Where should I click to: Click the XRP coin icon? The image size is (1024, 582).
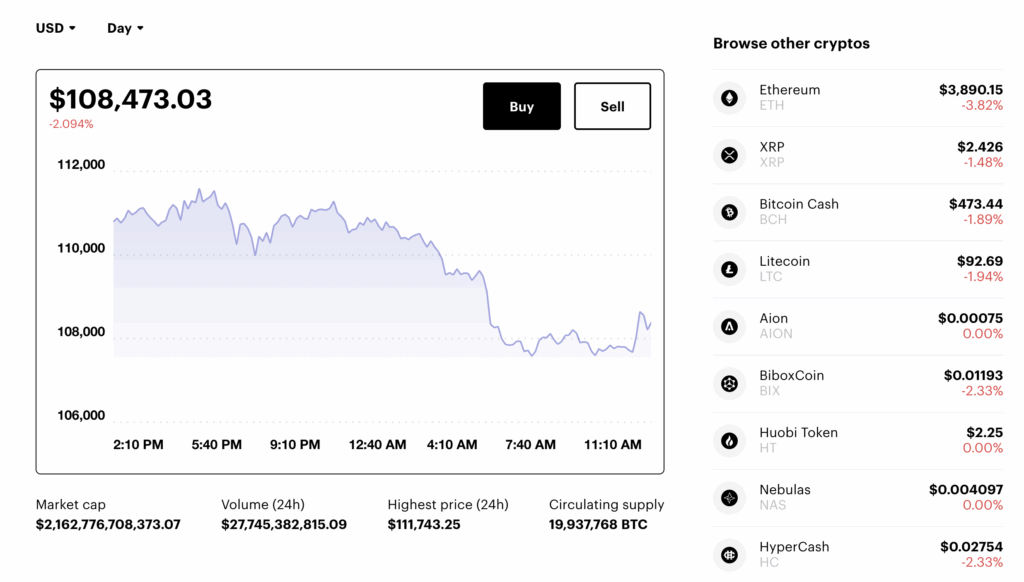729,155
